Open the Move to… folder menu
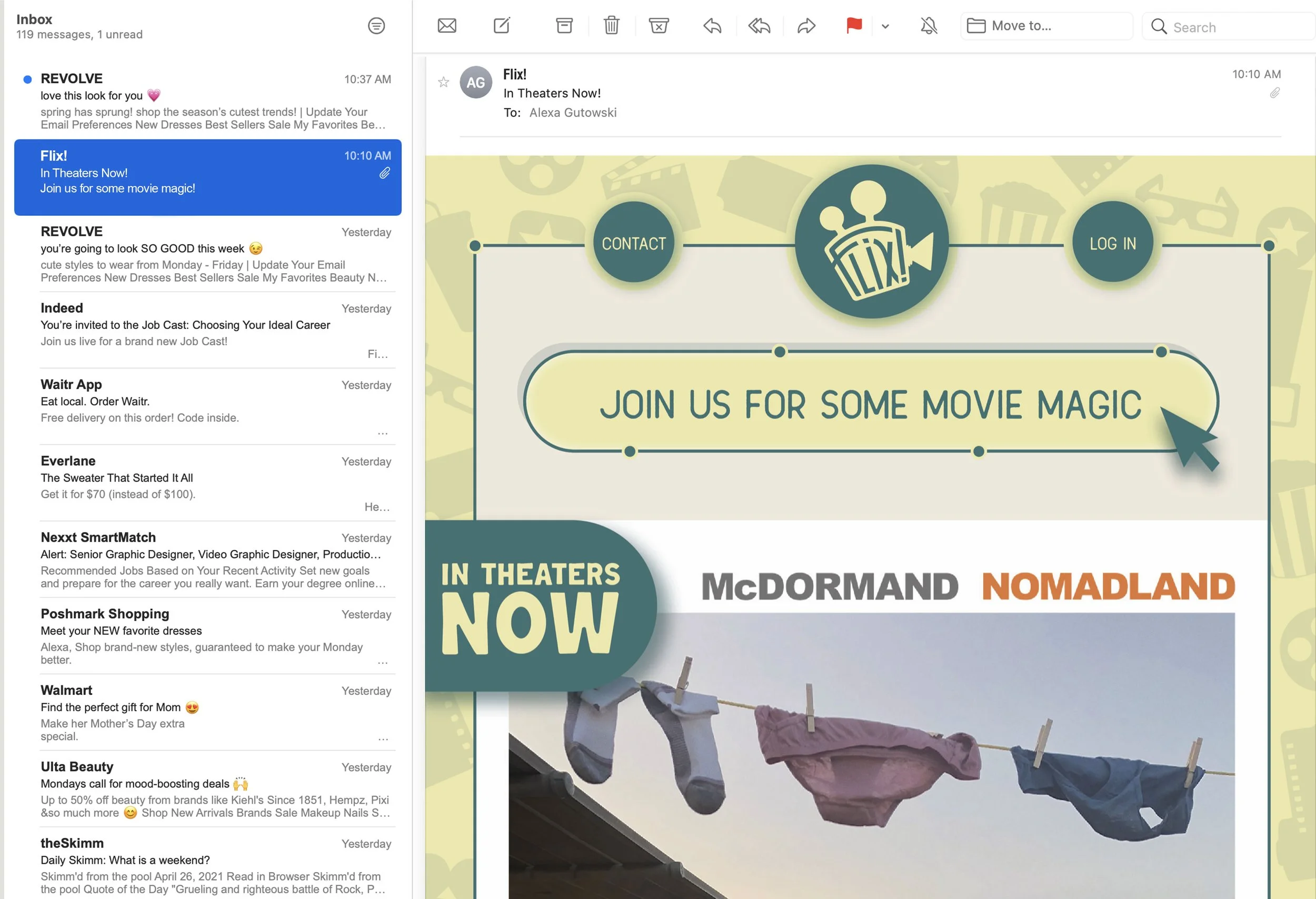Viewport: 1316px width, 899px height. (x=1046, y=26)
